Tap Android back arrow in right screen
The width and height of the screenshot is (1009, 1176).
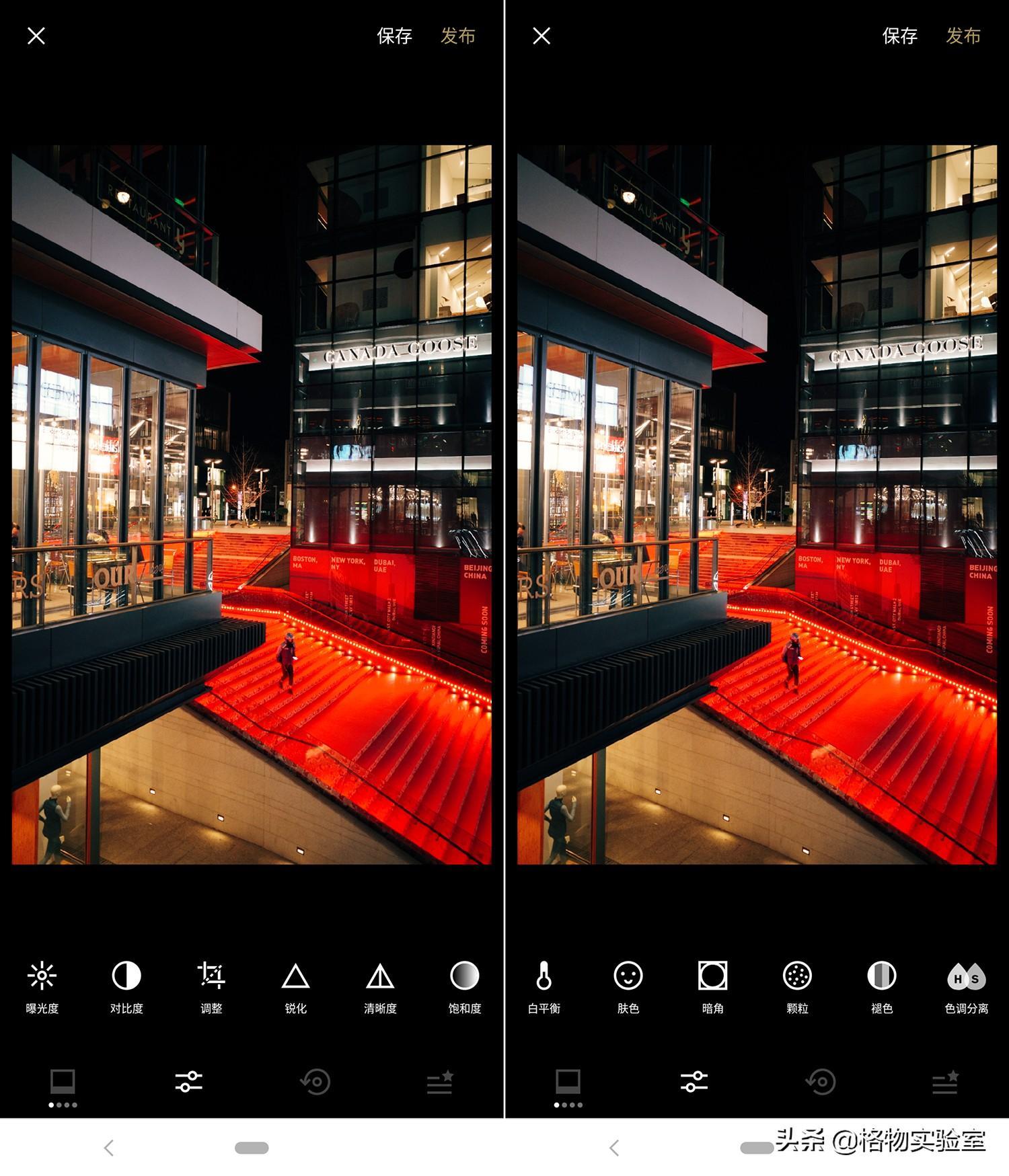613,1148
